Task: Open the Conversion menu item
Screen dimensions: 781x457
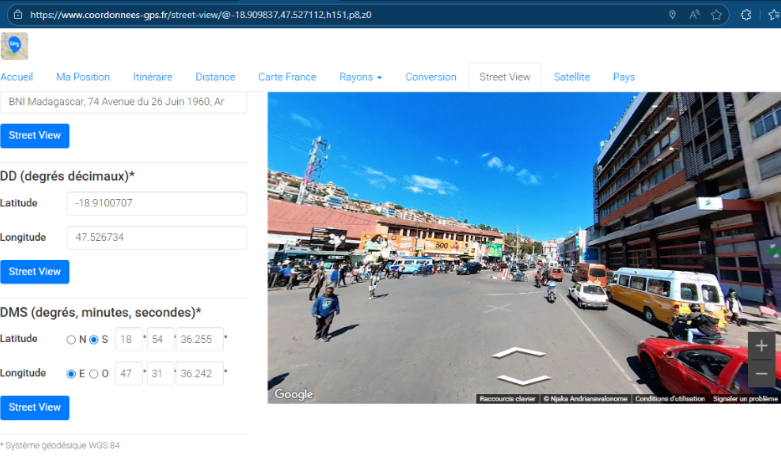Action: click(x=430, y=77)
